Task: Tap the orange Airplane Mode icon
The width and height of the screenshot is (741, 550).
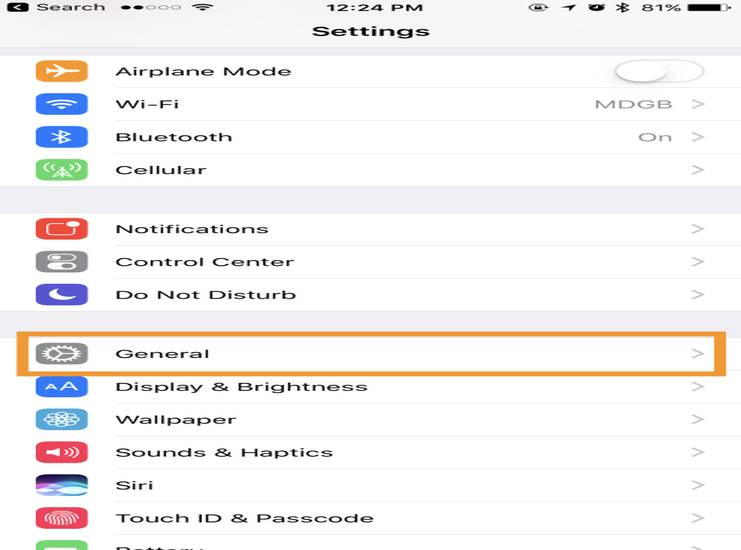Action: click(x=61, y=72)
